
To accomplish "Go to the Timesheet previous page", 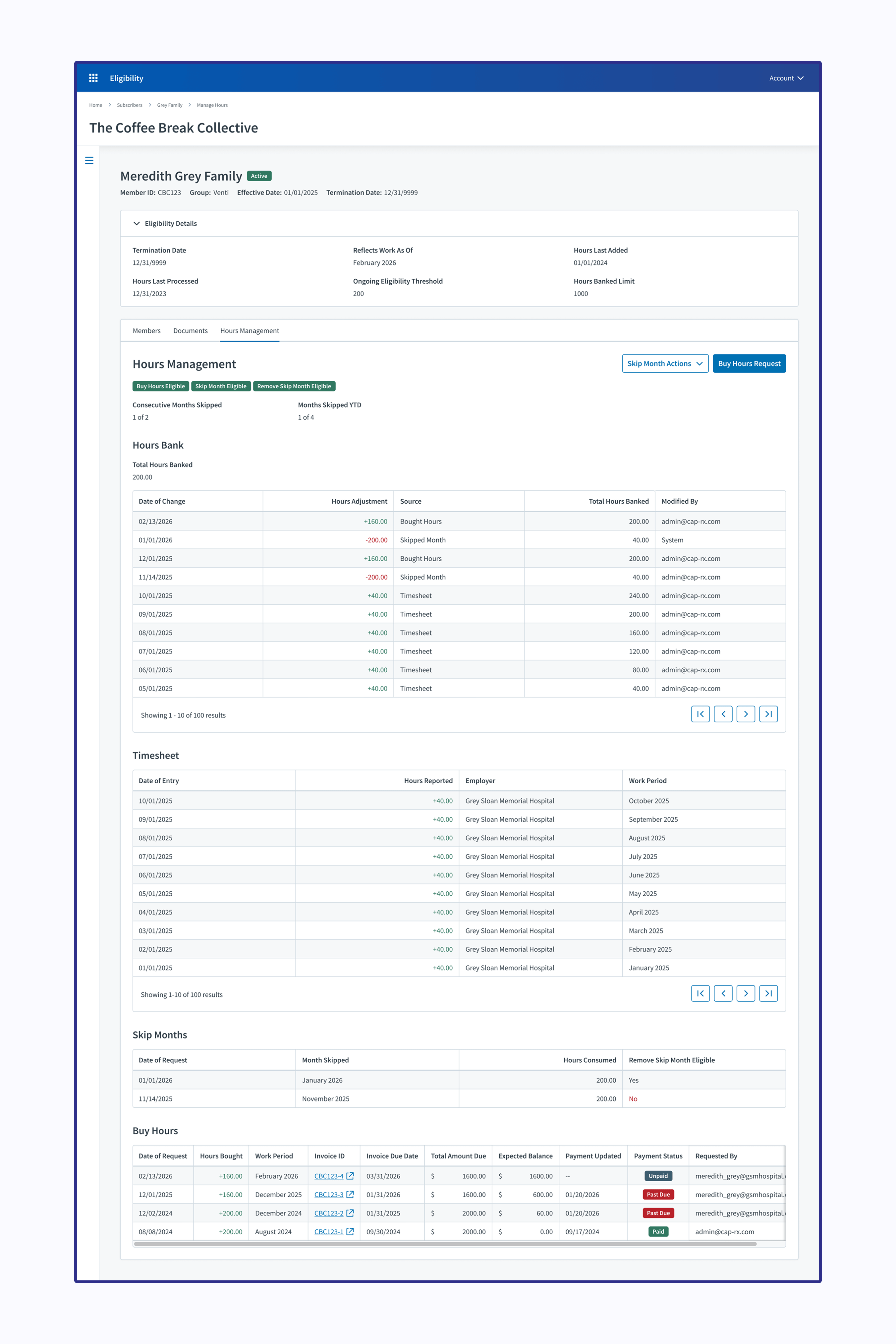I will 723,993.
